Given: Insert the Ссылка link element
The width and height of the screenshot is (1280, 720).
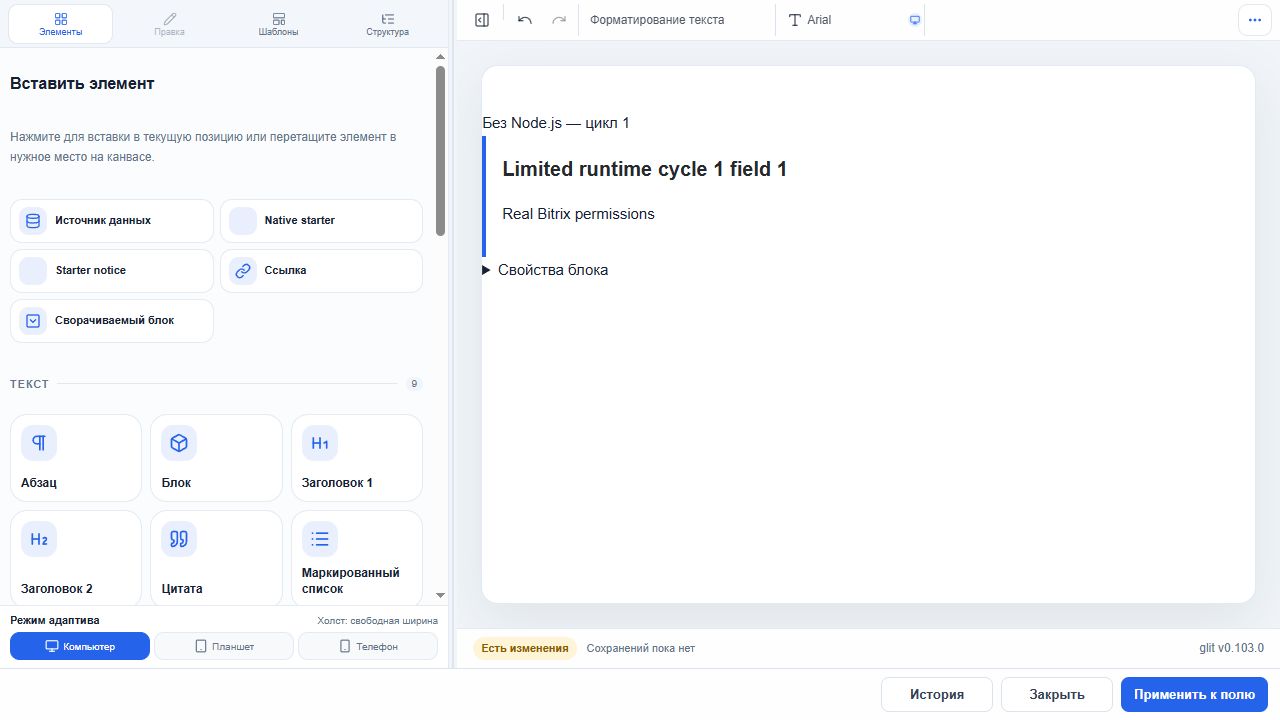Looking at the screenshot, I should pyautogui.click(x=321, y=271).
